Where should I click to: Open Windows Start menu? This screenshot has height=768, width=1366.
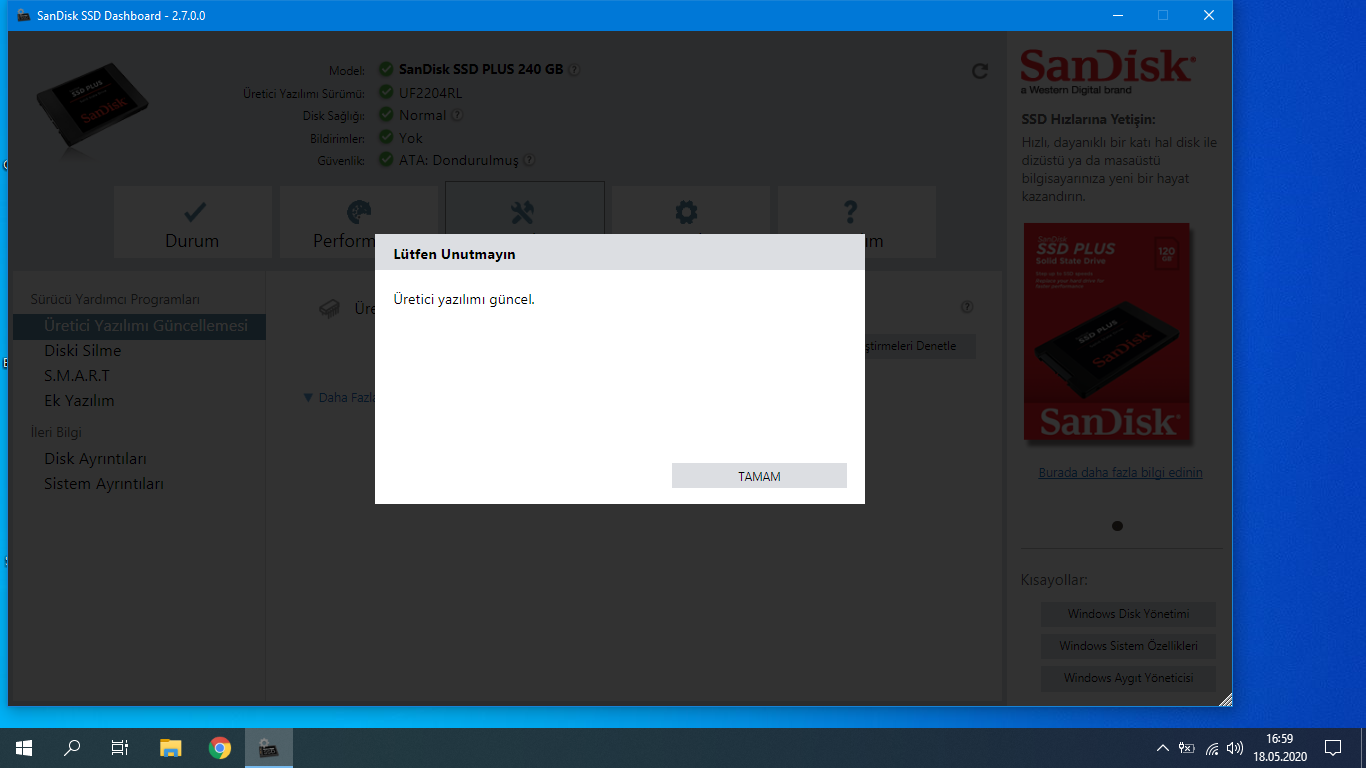[x=24, y=748]
